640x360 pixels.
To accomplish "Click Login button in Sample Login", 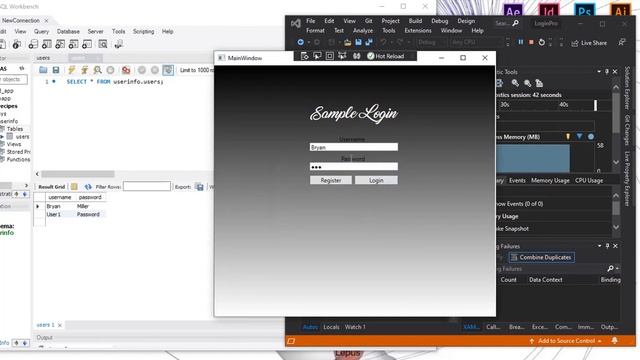I will pos(376,180).
